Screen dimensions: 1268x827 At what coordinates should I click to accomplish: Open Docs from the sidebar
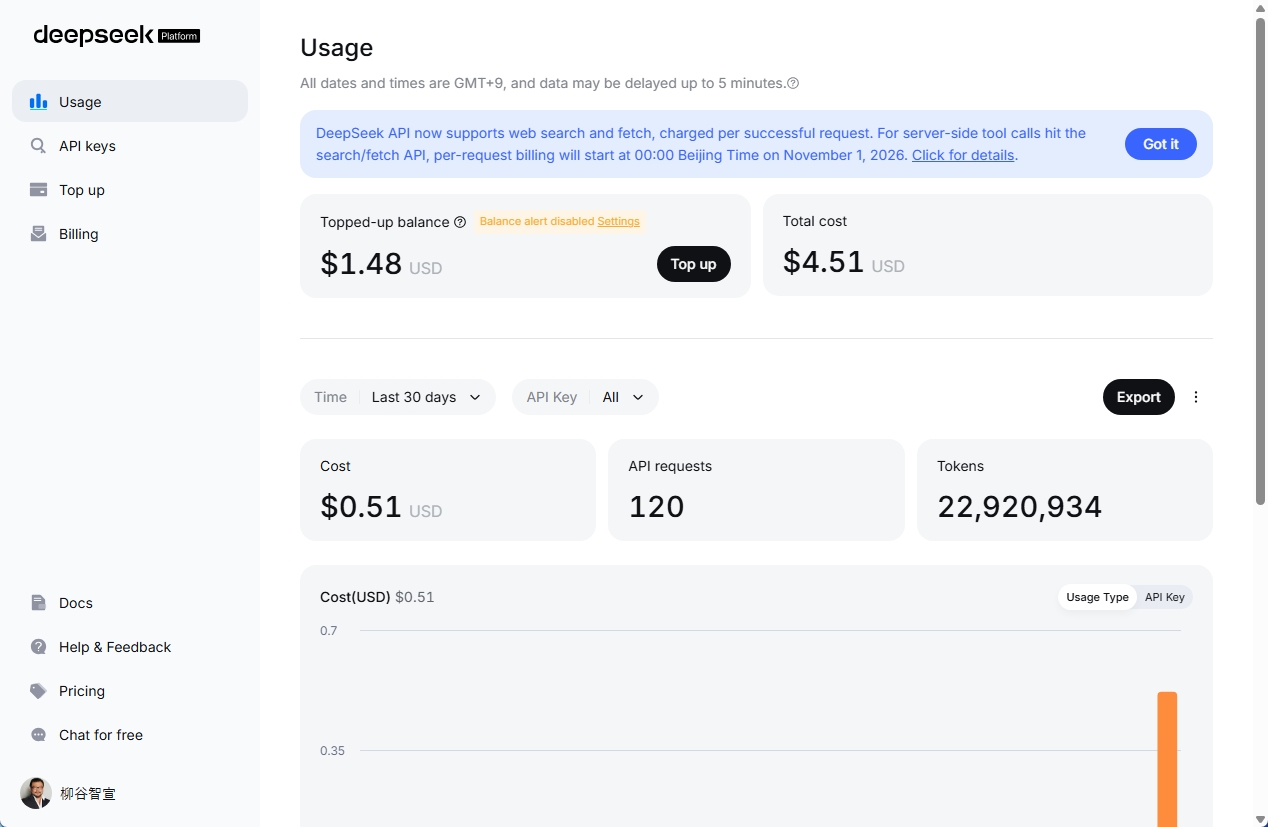pyautogui.click(x=130, y=603)
